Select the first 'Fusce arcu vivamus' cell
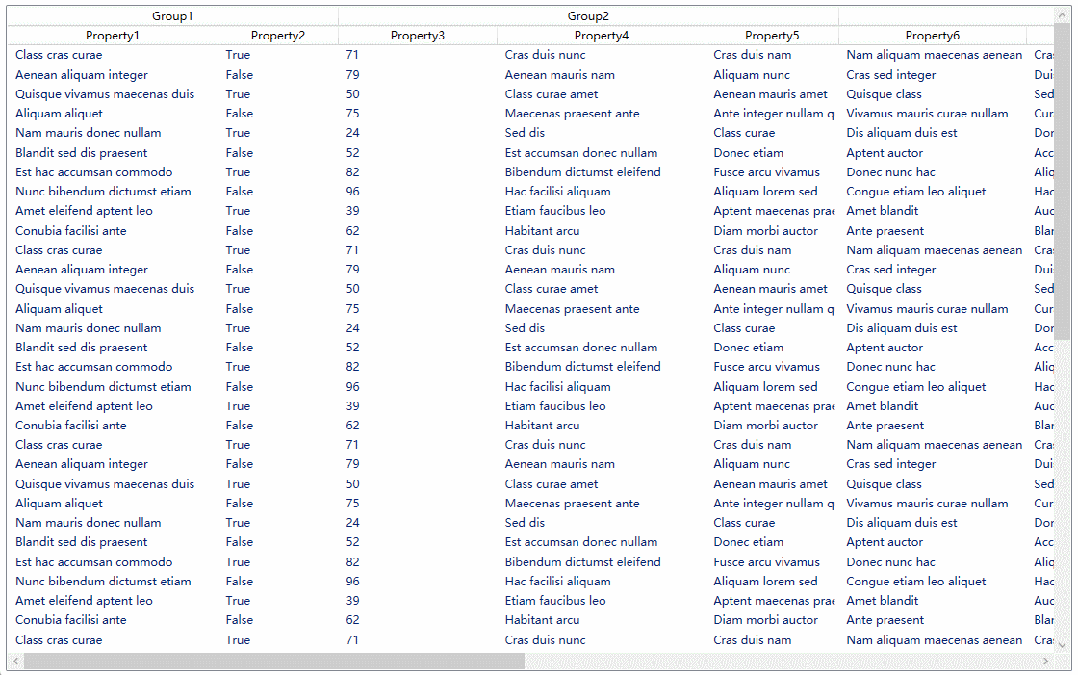The image size is (1078, 675). click(x=772, y=172)
